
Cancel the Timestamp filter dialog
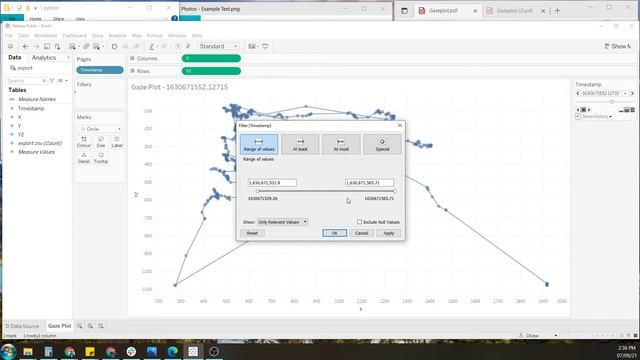click(361, 233)
